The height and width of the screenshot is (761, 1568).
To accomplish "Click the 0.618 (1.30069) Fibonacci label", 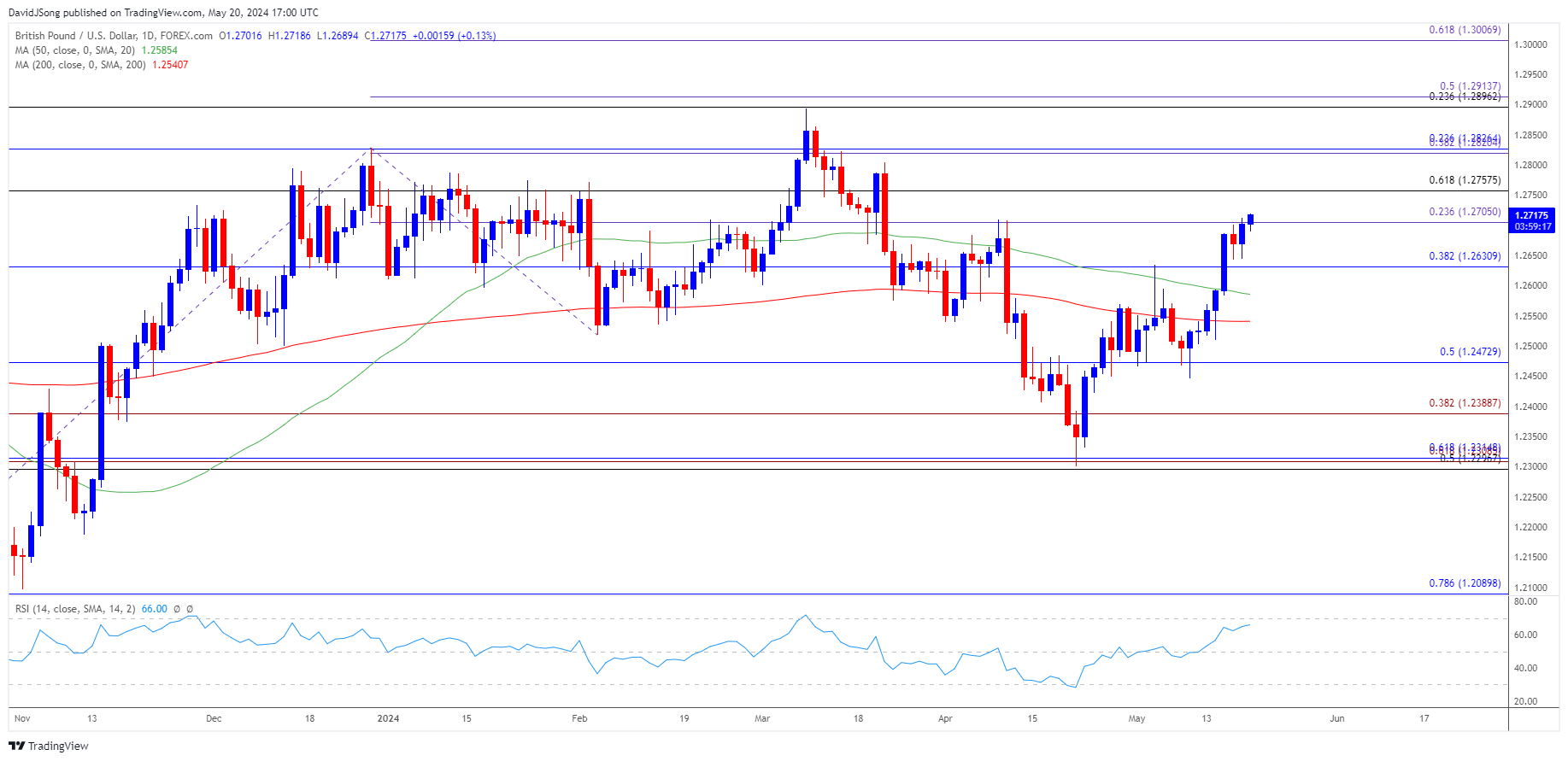I will (1465, 30).
